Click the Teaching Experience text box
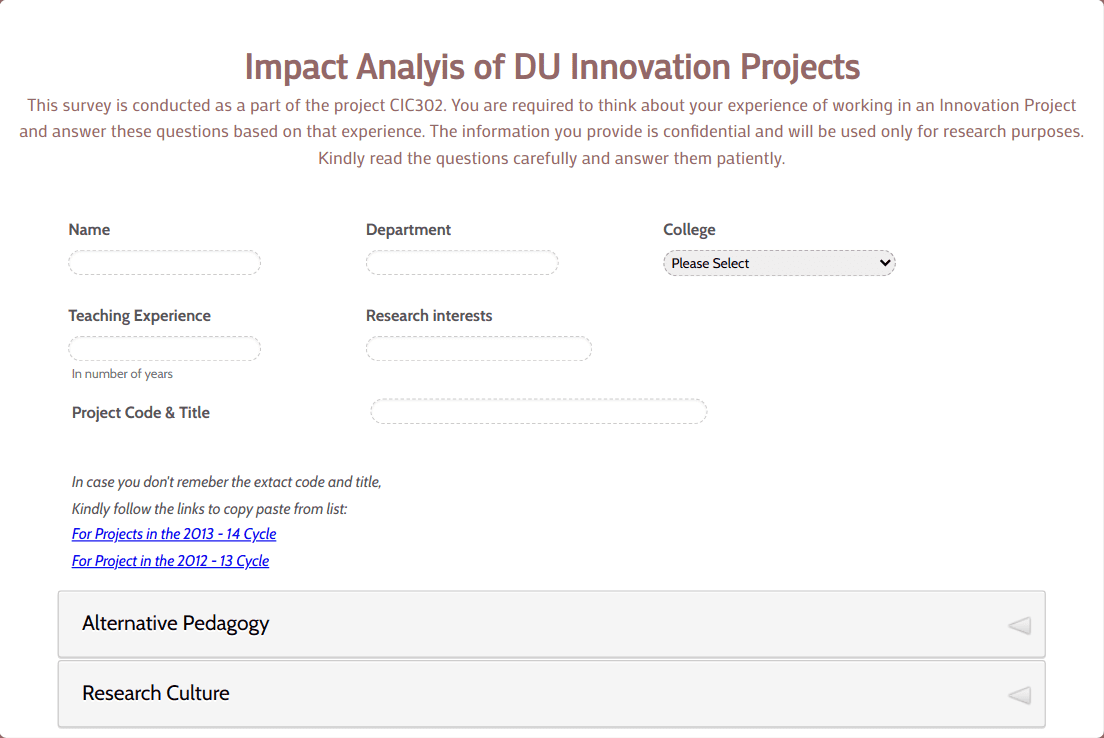 (x=164, y=348)
